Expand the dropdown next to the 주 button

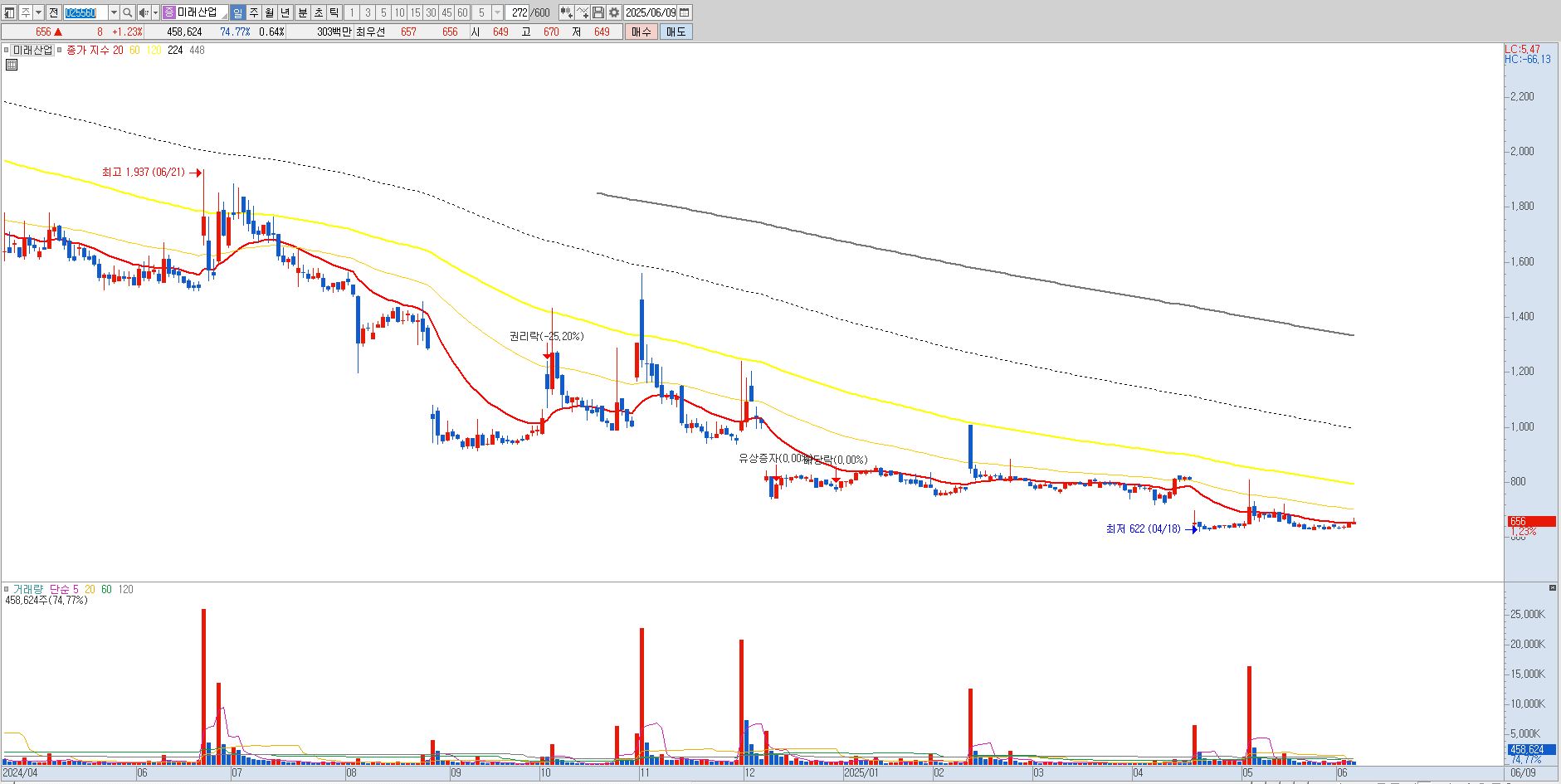click(x=38, y=12)
